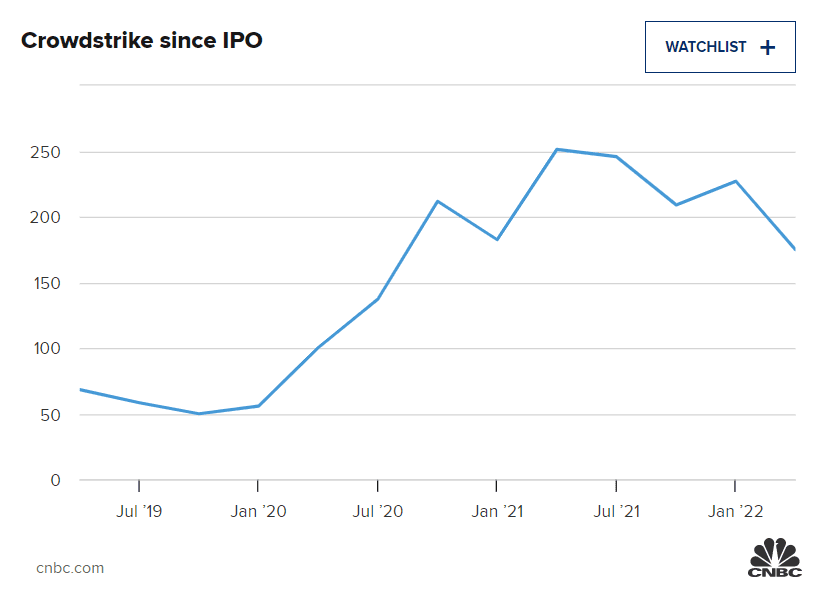Click the Jan '21 axis tick label

(x=497, y=512)
